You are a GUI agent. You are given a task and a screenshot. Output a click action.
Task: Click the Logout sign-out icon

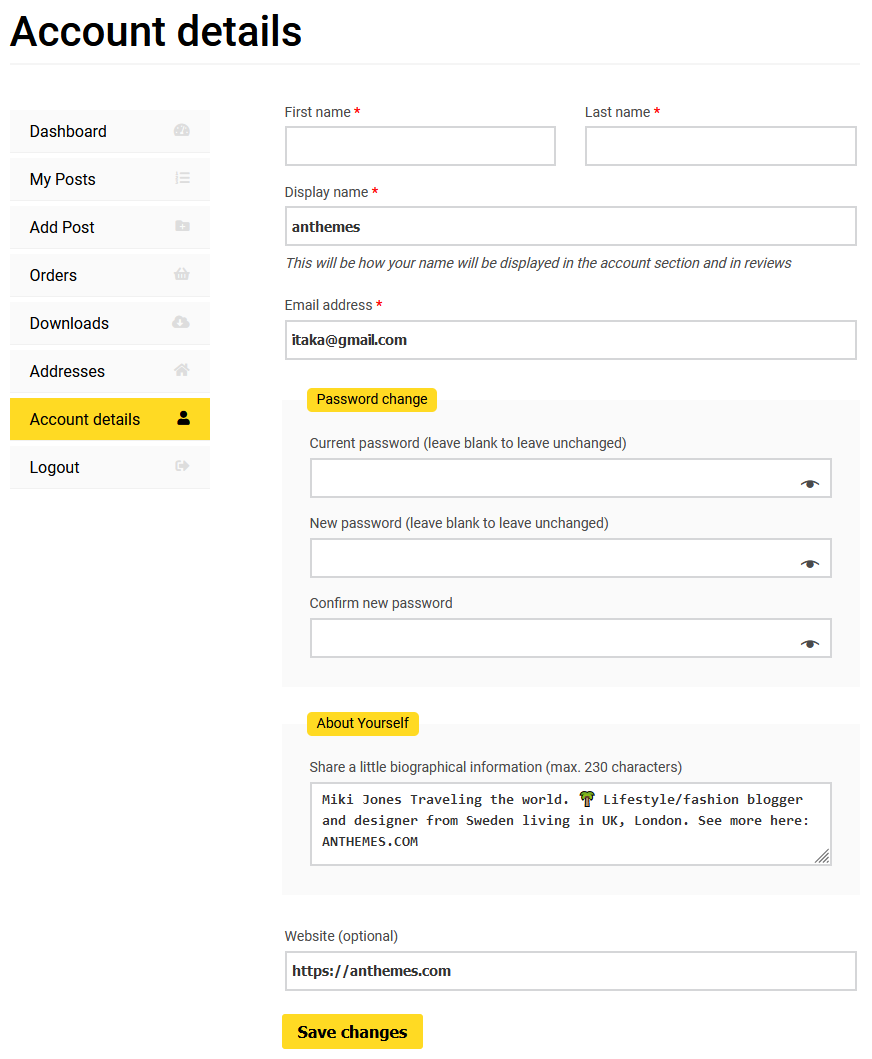click(x=182, y=466)
